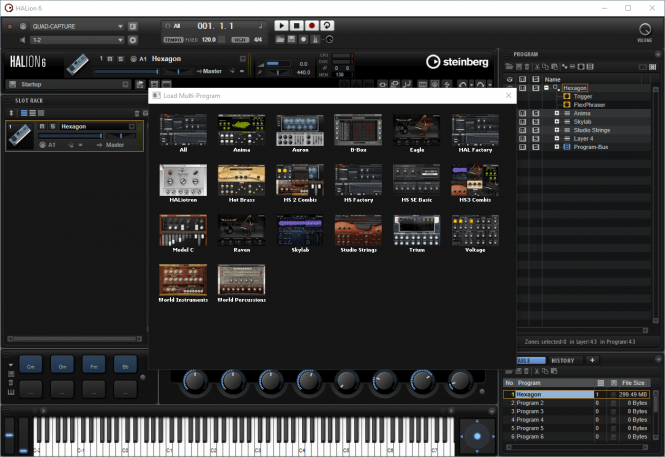Expand the Studio Strings layer
The height and width of the screenshot is (457, 665).
(x=557, y=130)
